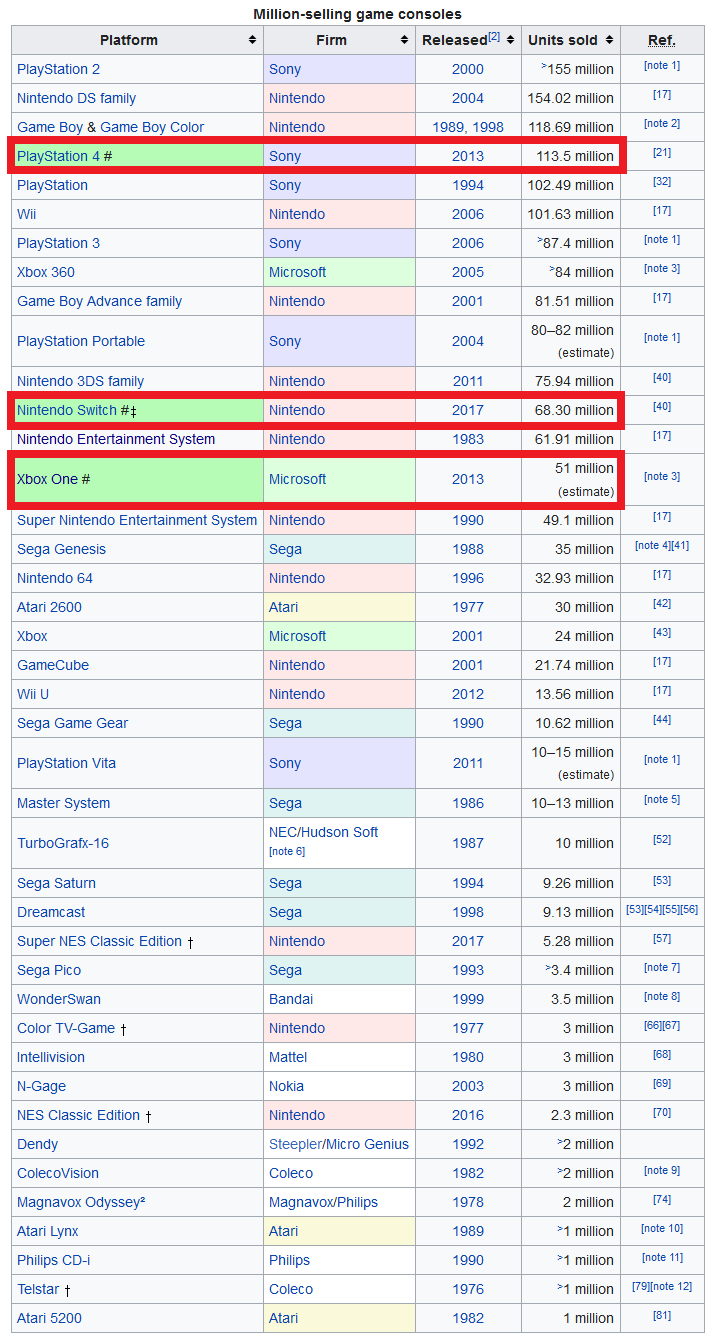Screen dimensions: 725x1344
Task: Open reference [21] for PlayStation 4
Action: [x=662, y=152]
